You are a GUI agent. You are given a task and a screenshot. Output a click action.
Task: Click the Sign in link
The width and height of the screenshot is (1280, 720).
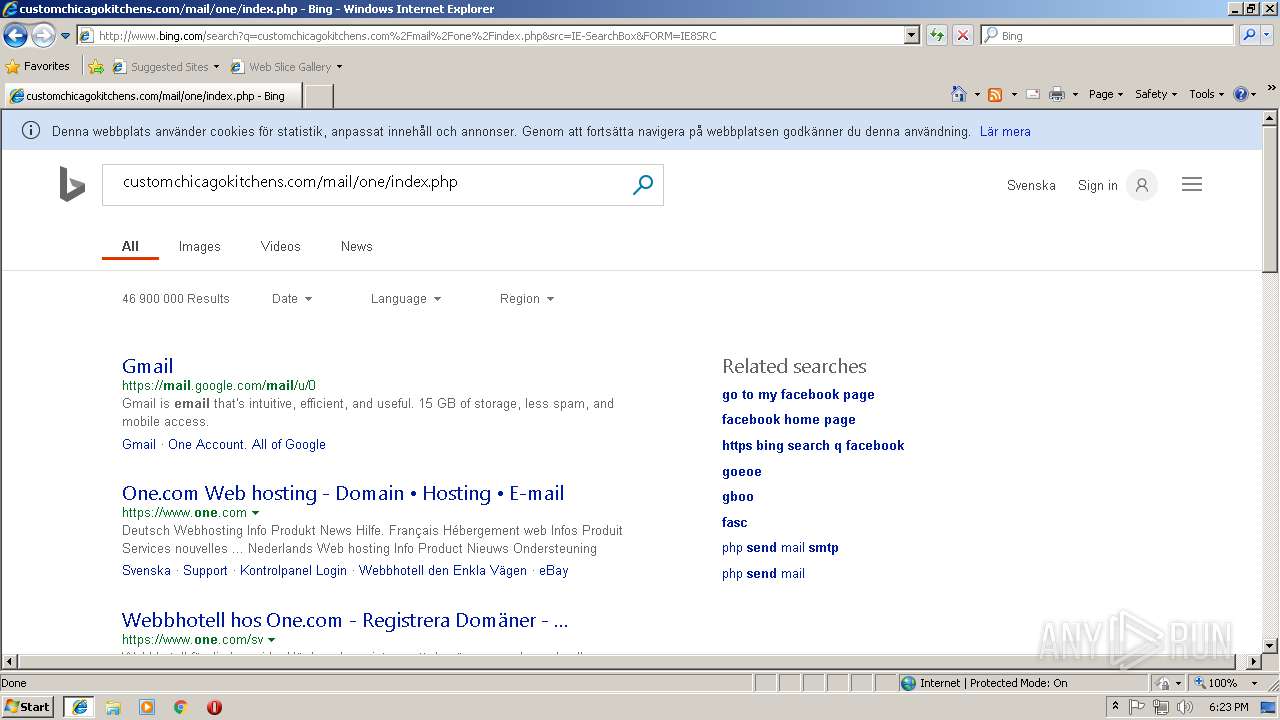point(1097,185)
